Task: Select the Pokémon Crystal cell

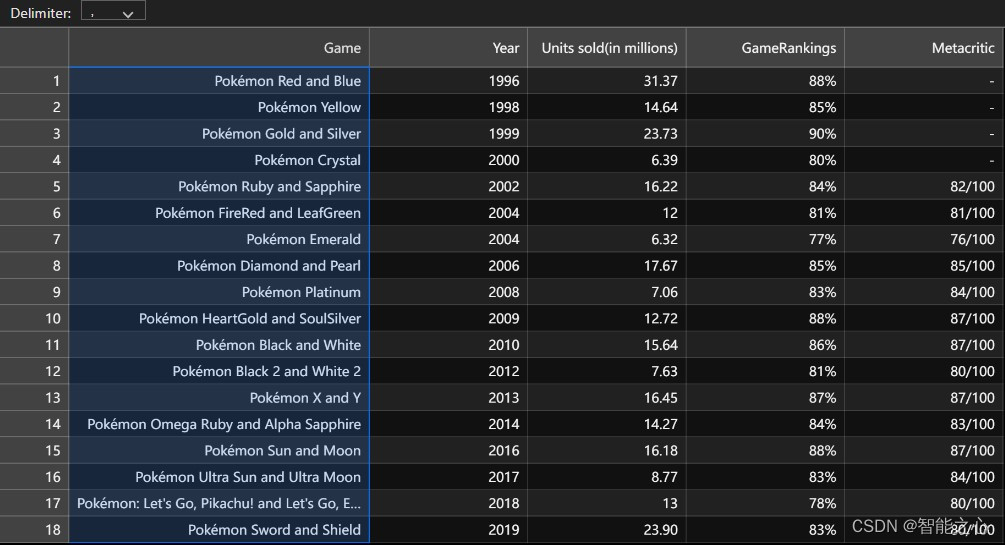Action: point(219,160)
